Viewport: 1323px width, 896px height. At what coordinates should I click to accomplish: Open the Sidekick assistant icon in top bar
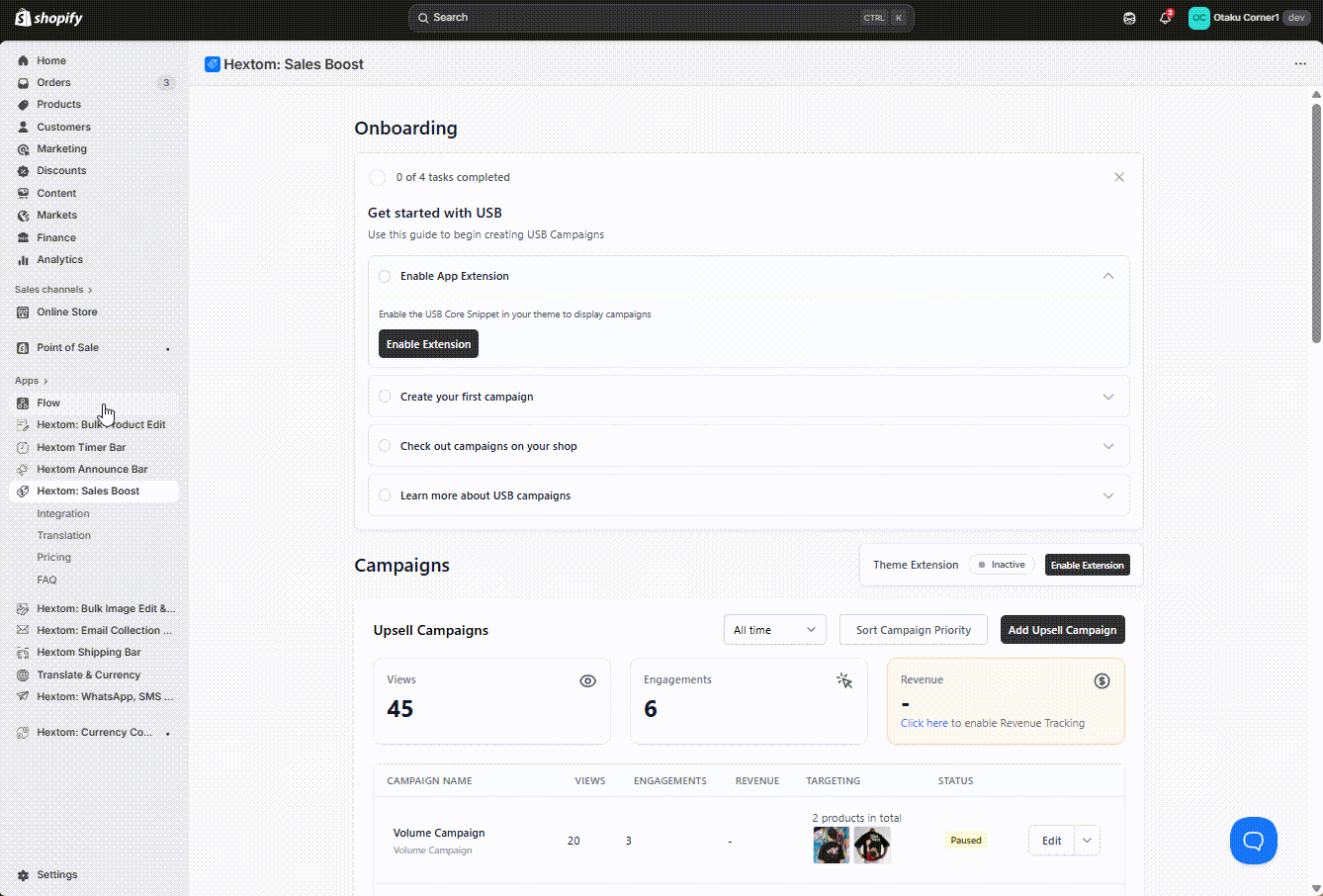1129,18
